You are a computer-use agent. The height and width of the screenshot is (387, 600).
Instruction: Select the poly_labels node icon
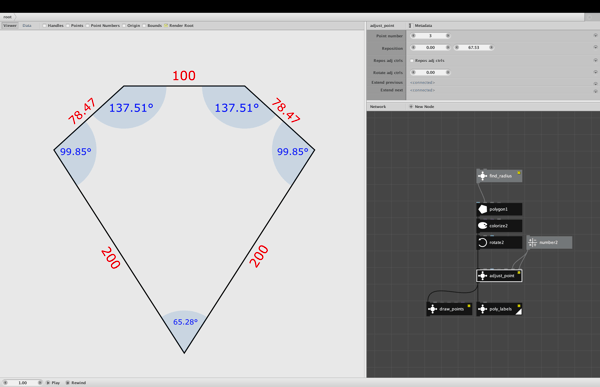[483, 309]
